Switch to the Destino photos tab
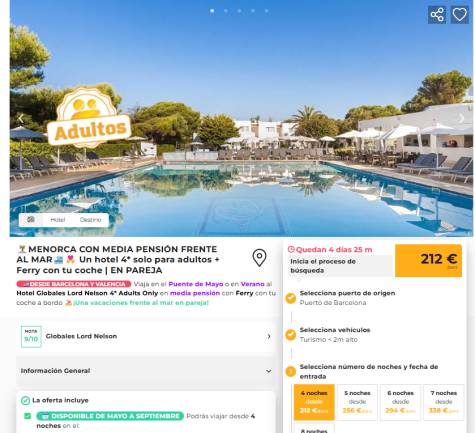The width and height of the screenshot is (475, 433). 90,220
